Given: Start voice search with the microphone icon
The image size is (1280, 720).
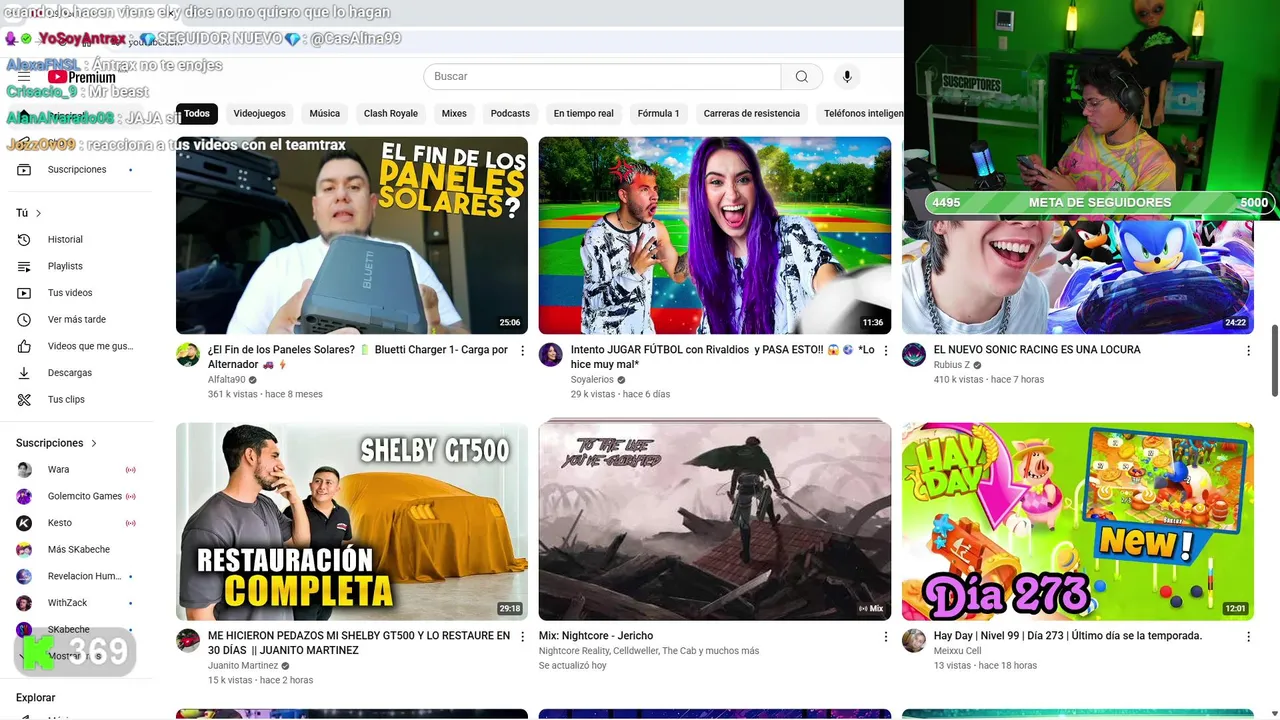Looking at the screenshot, I should tap(847, 77).
